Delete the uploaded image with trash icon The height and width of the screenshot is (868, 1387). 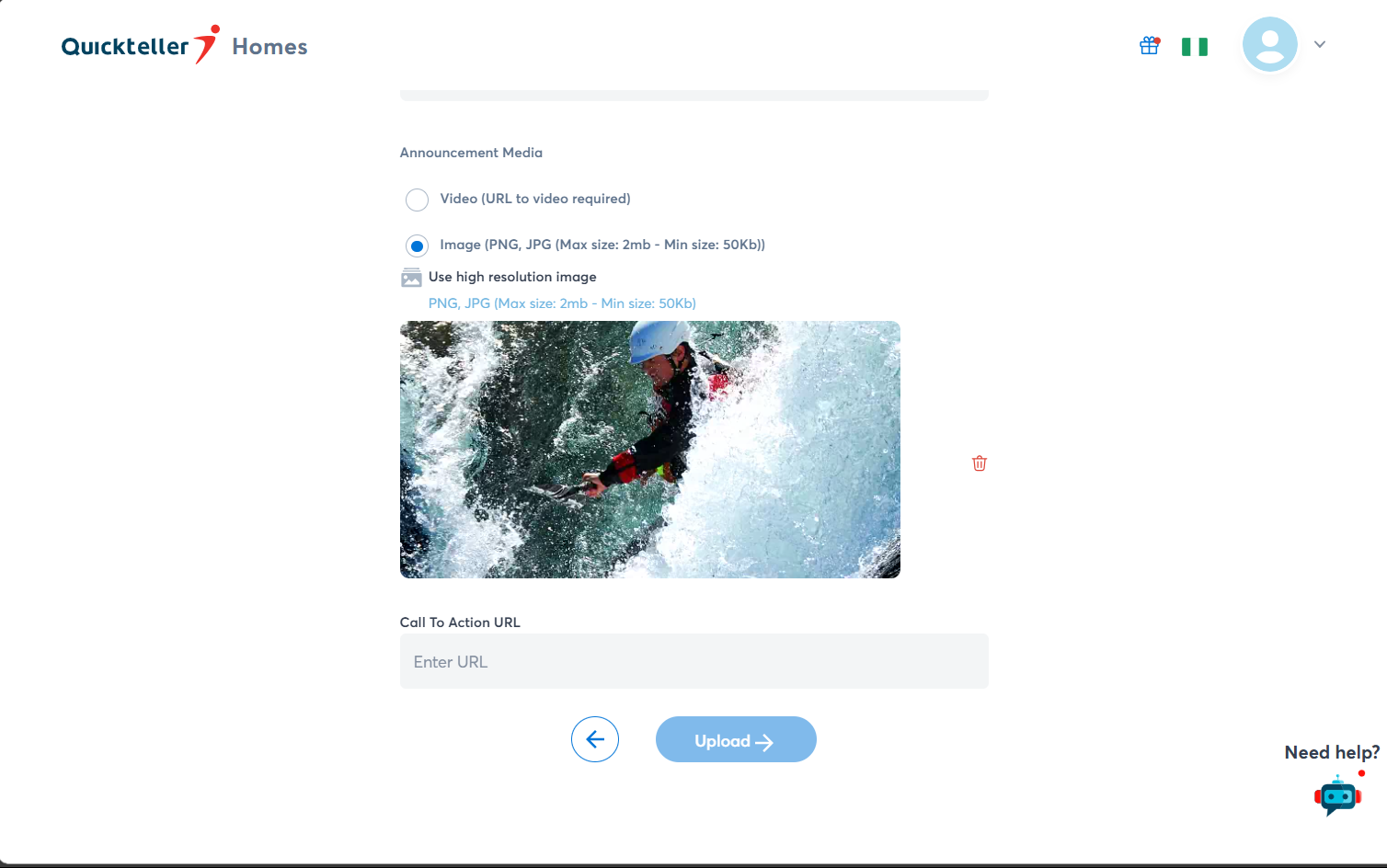[979, 463]
